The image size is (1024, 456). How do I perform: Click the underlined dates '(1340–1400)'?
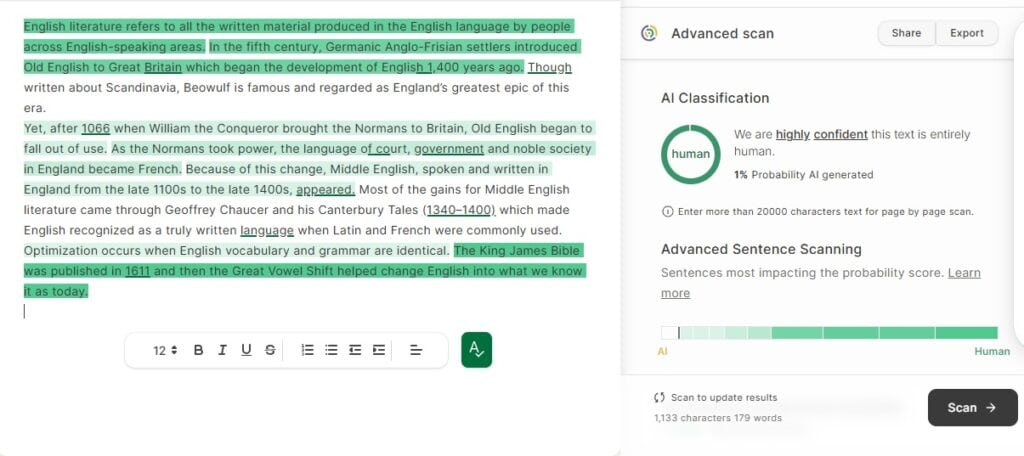click(460, 210)
